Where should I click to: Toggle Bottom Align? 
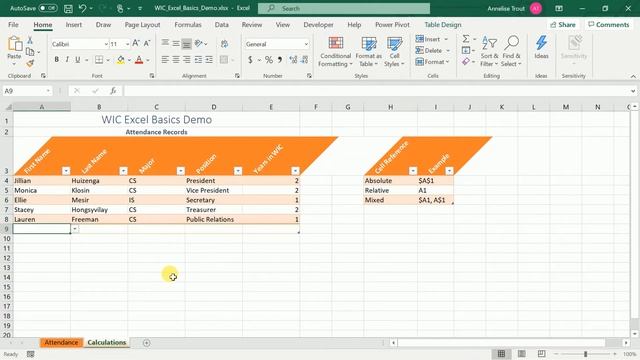pyautogui.click(x=187, y=44)
